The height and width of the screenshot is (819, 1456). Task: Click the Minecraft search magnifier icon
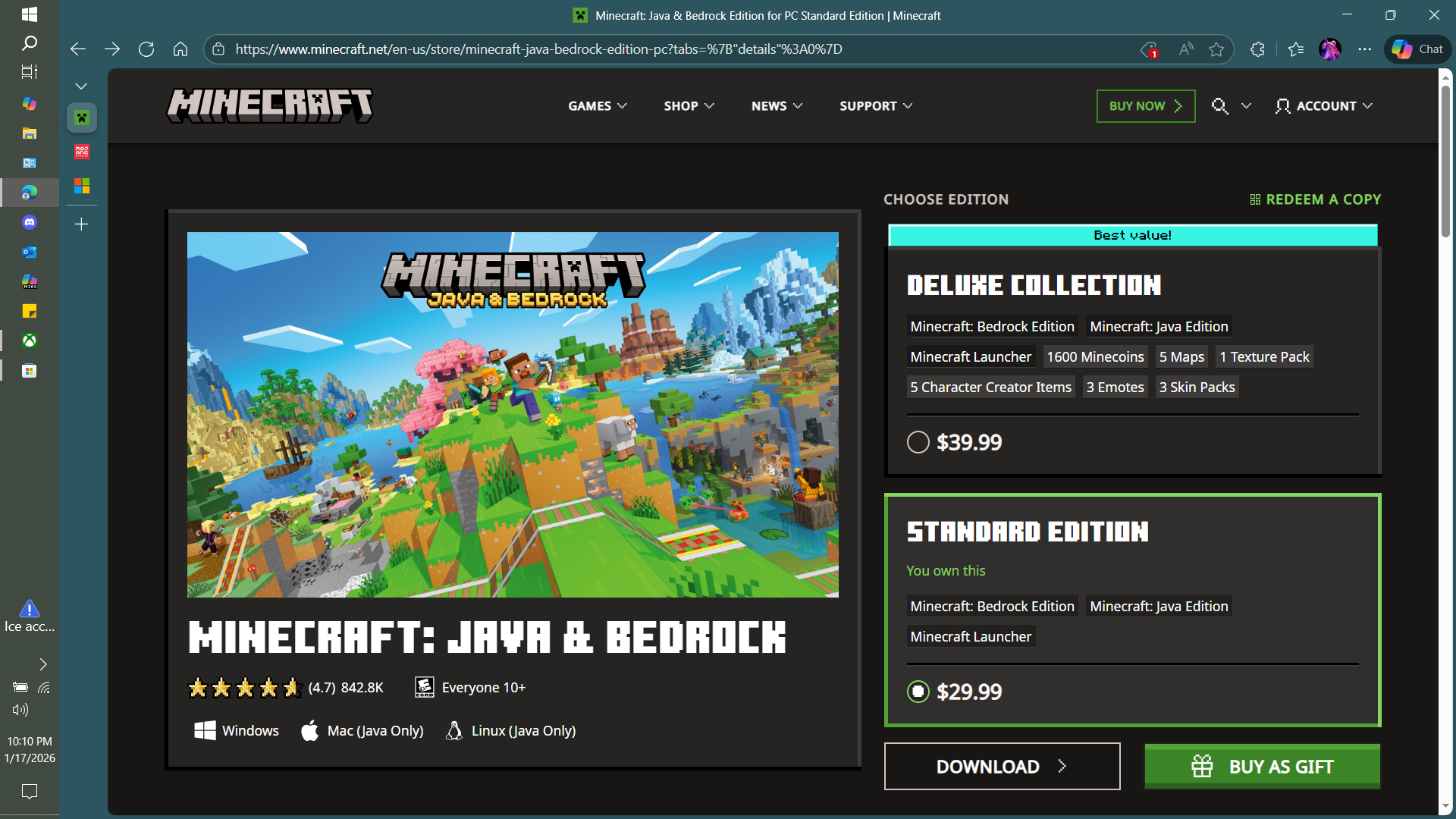coord(1219,106)
